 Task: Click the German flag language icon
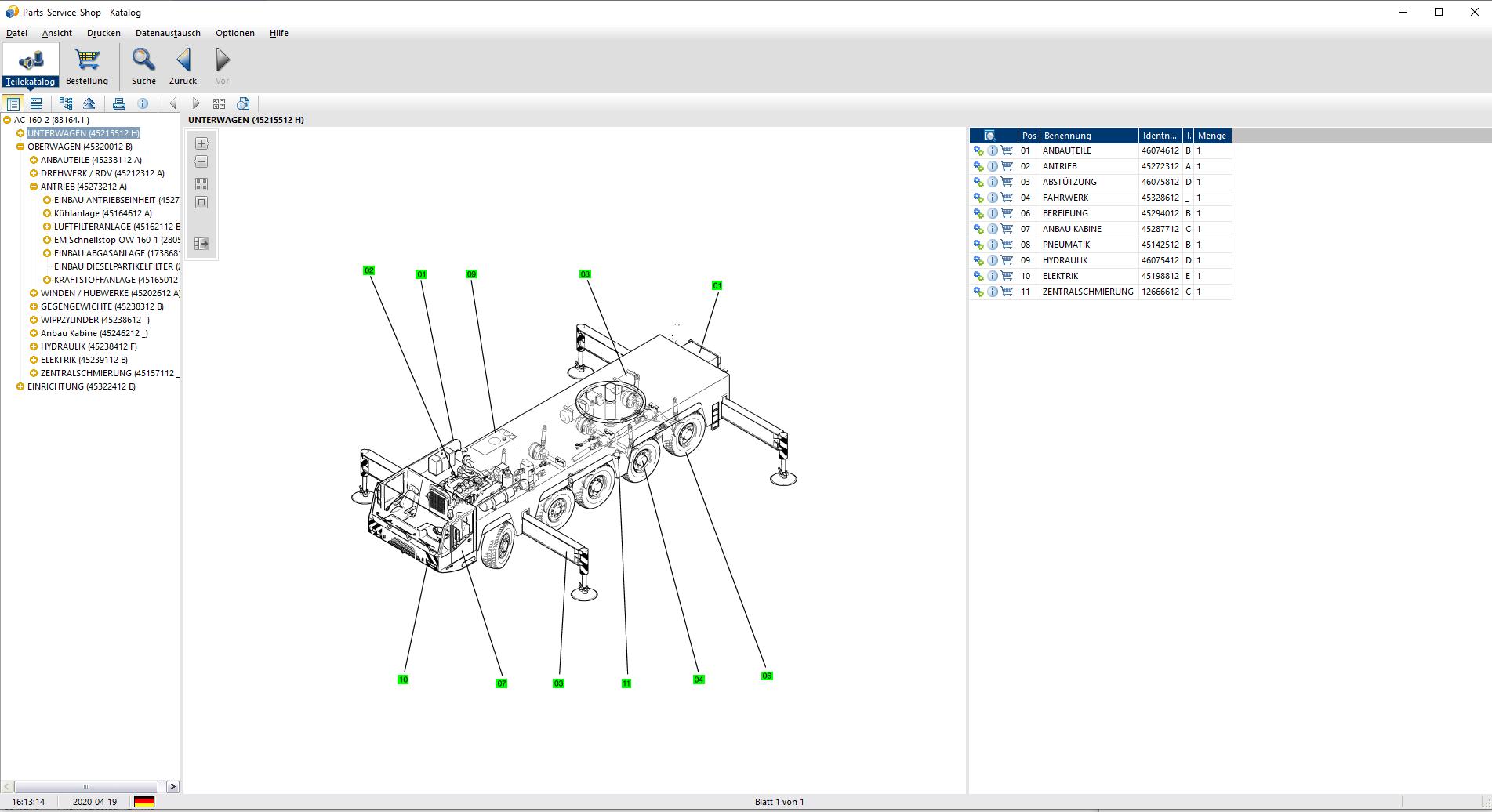click(144, 802)
